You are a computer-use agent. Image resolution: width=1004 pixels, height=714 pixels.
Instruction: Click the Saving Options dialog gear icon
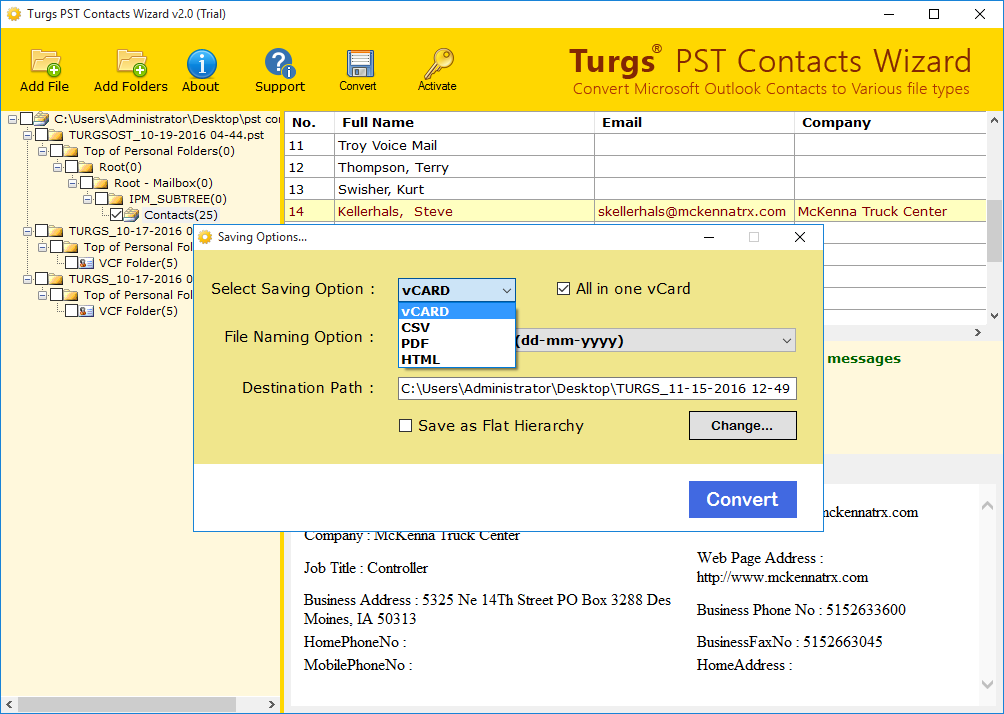click(205, 237)
